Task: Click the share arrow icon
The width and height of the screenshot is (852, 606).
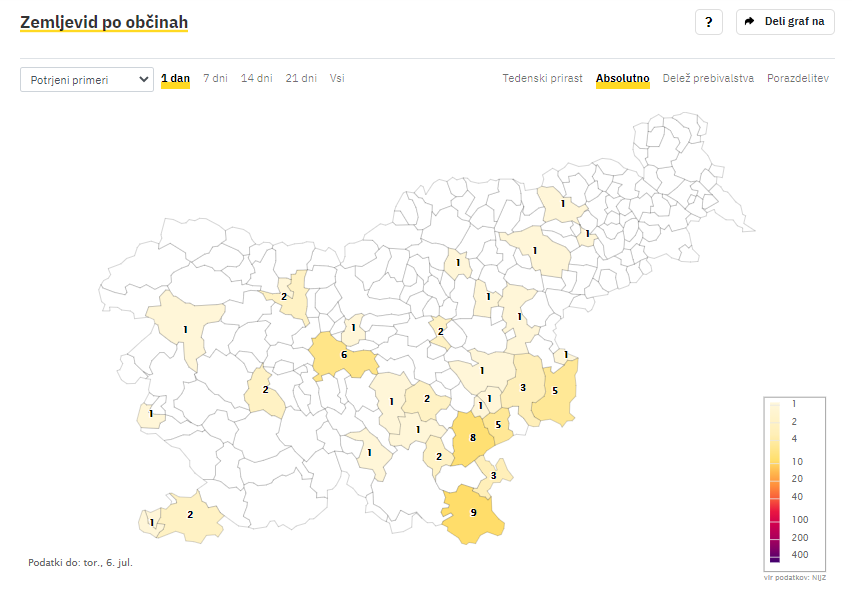Action: click(749, 22)
